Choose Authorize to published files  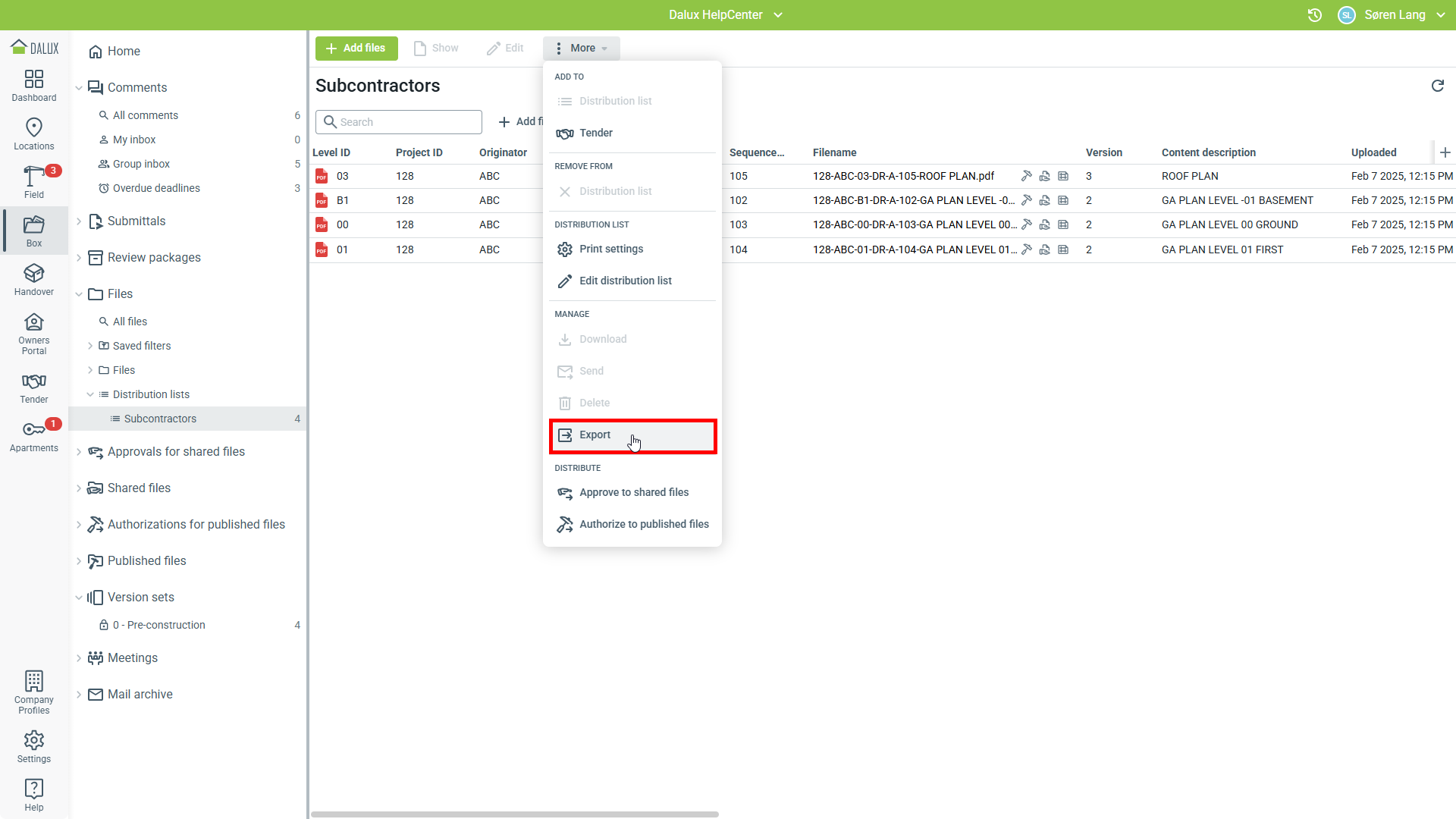(x=643, y=524)
